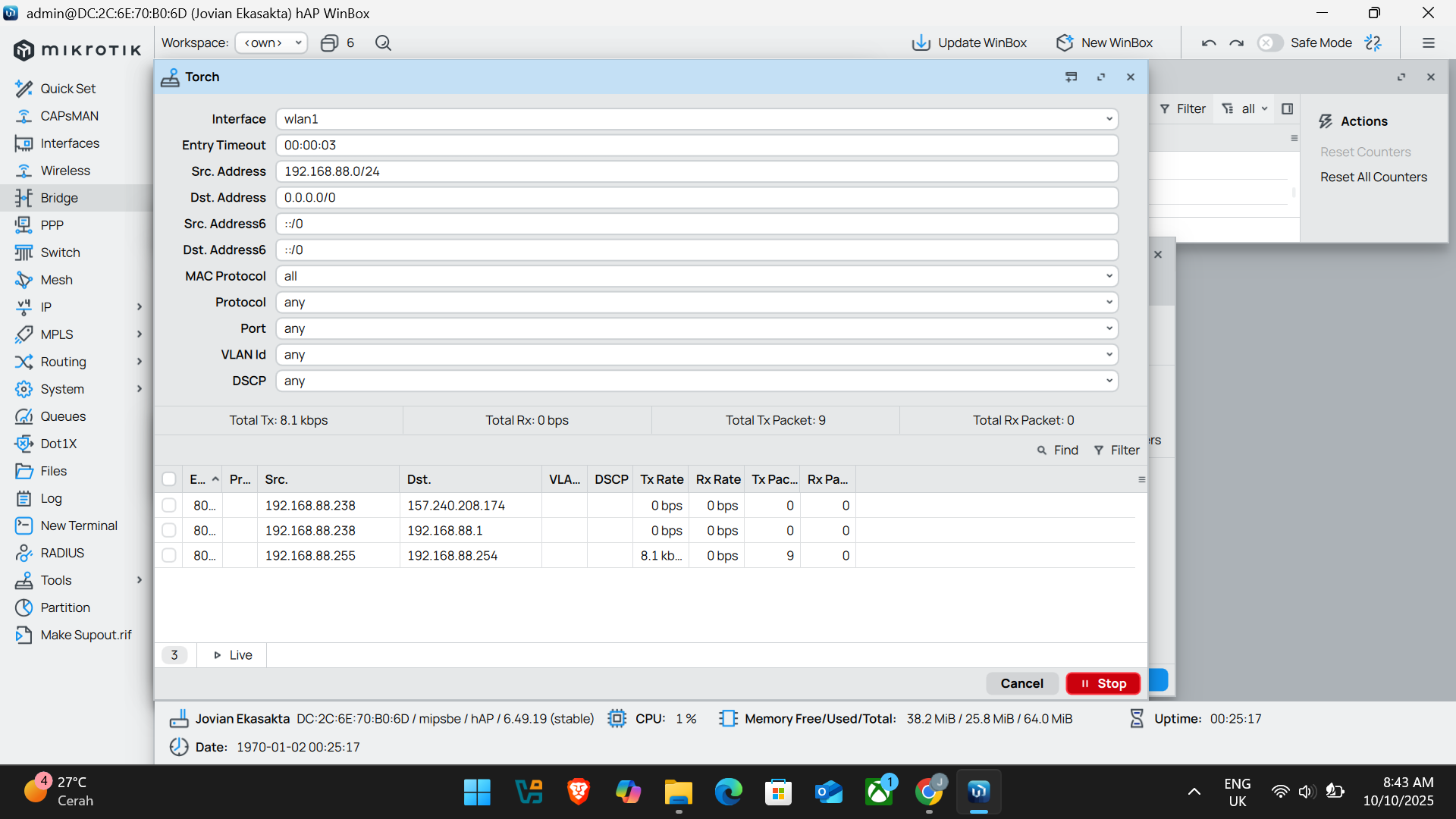This screenshot has width=1456, height=819.
Task: Open the VLAN Id dropdown
Action: tap(697, 355)
